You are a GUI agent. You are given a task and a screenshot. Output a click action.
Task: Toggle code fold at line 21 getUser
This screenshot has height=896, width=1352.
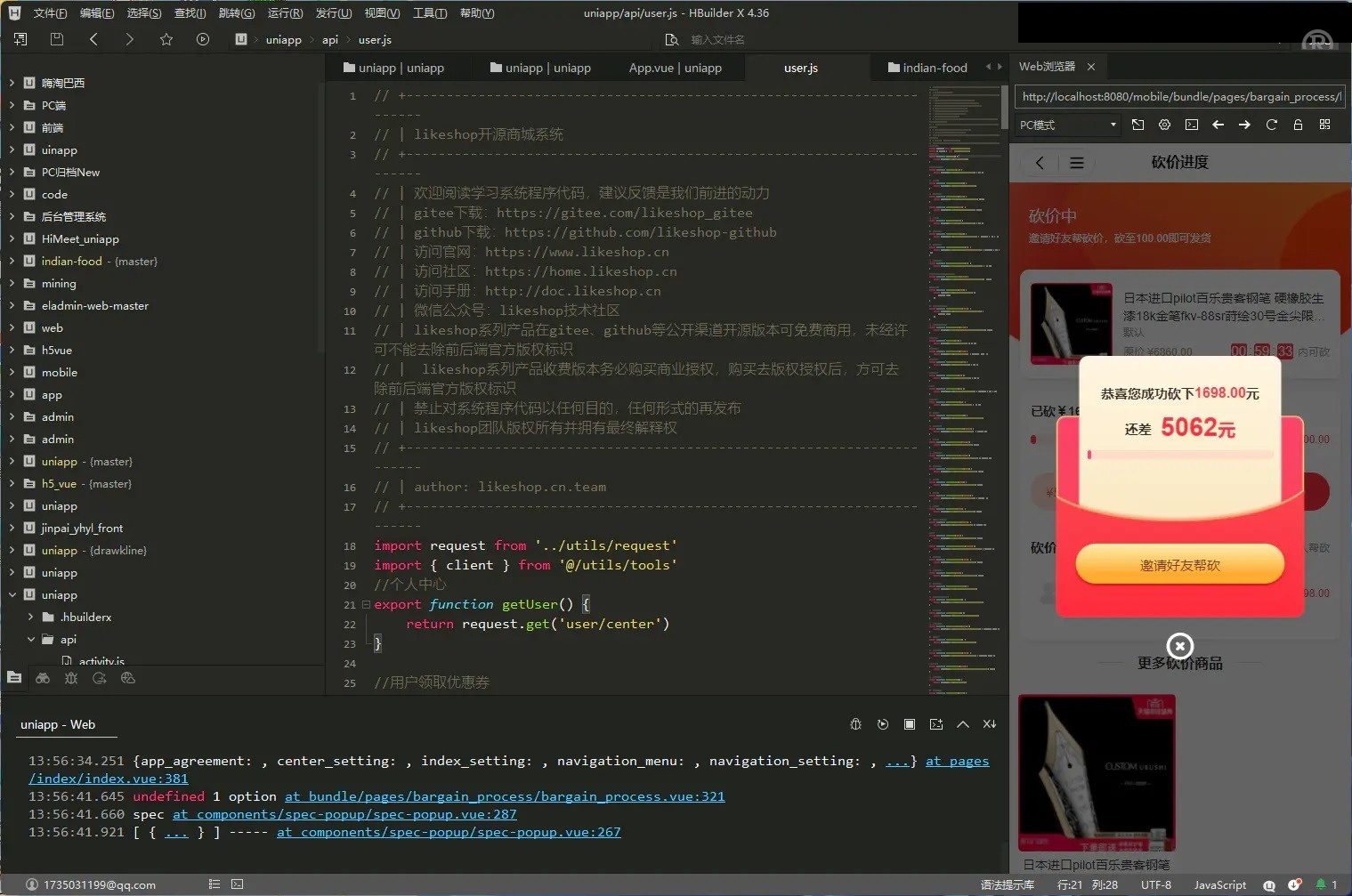click(365, 604)
